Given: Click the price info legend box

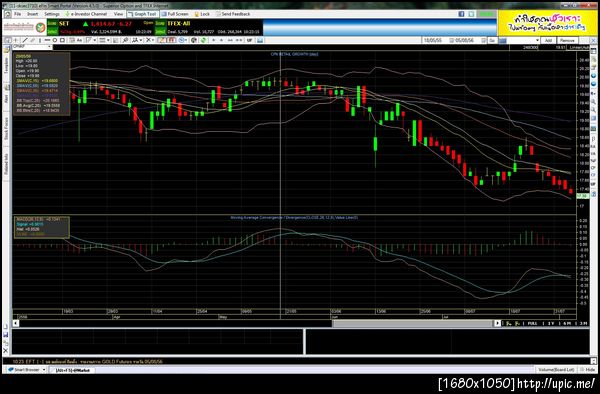Looking at the screenshot, I should [42, 84].
